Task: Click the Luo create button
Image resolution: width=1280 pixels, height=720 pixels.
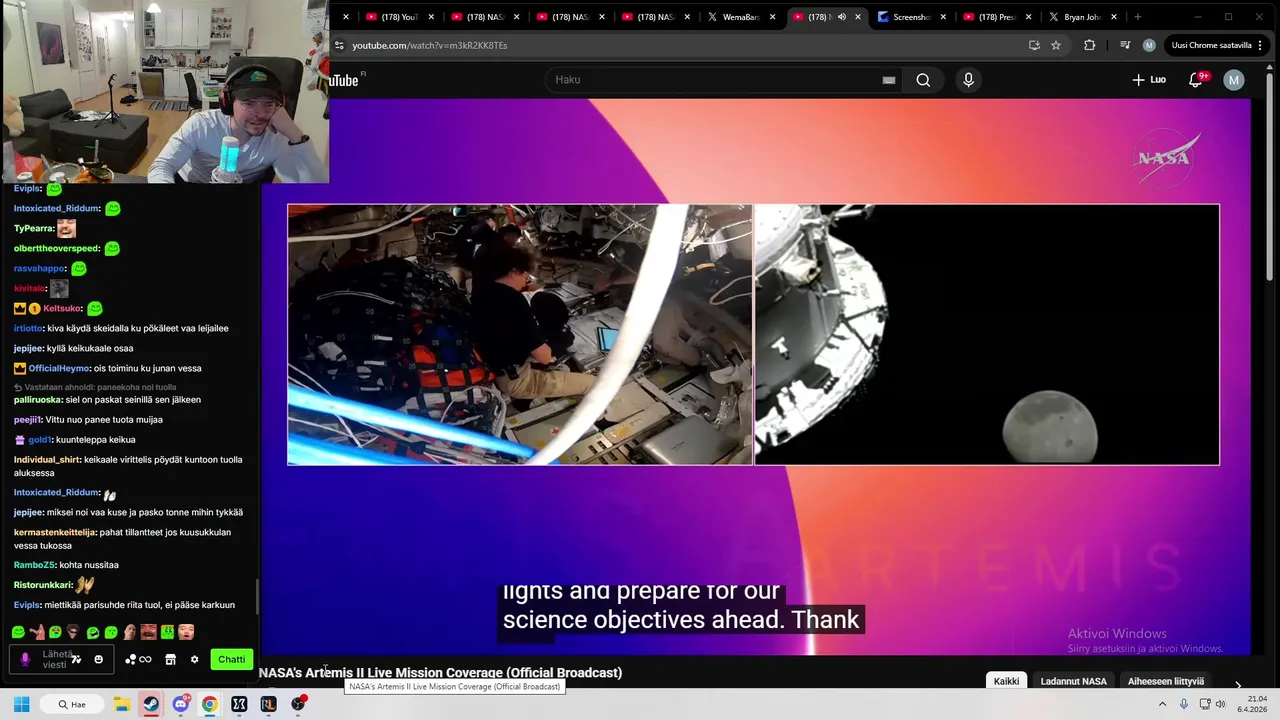Action: (1149, 80)
